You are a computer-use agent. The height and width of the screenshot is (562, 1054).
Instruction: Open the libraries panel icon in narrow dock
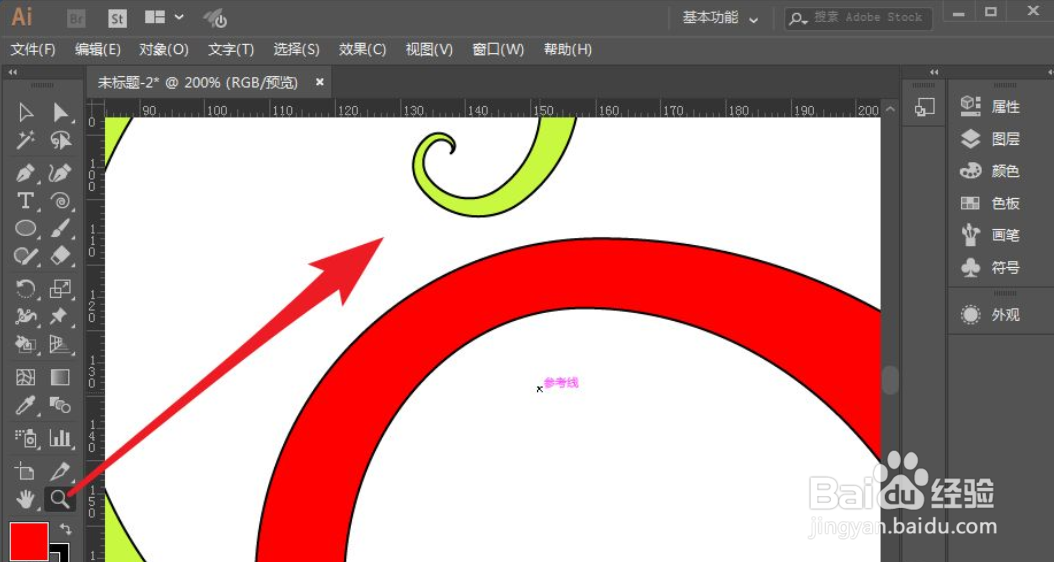tap(924, 106)
